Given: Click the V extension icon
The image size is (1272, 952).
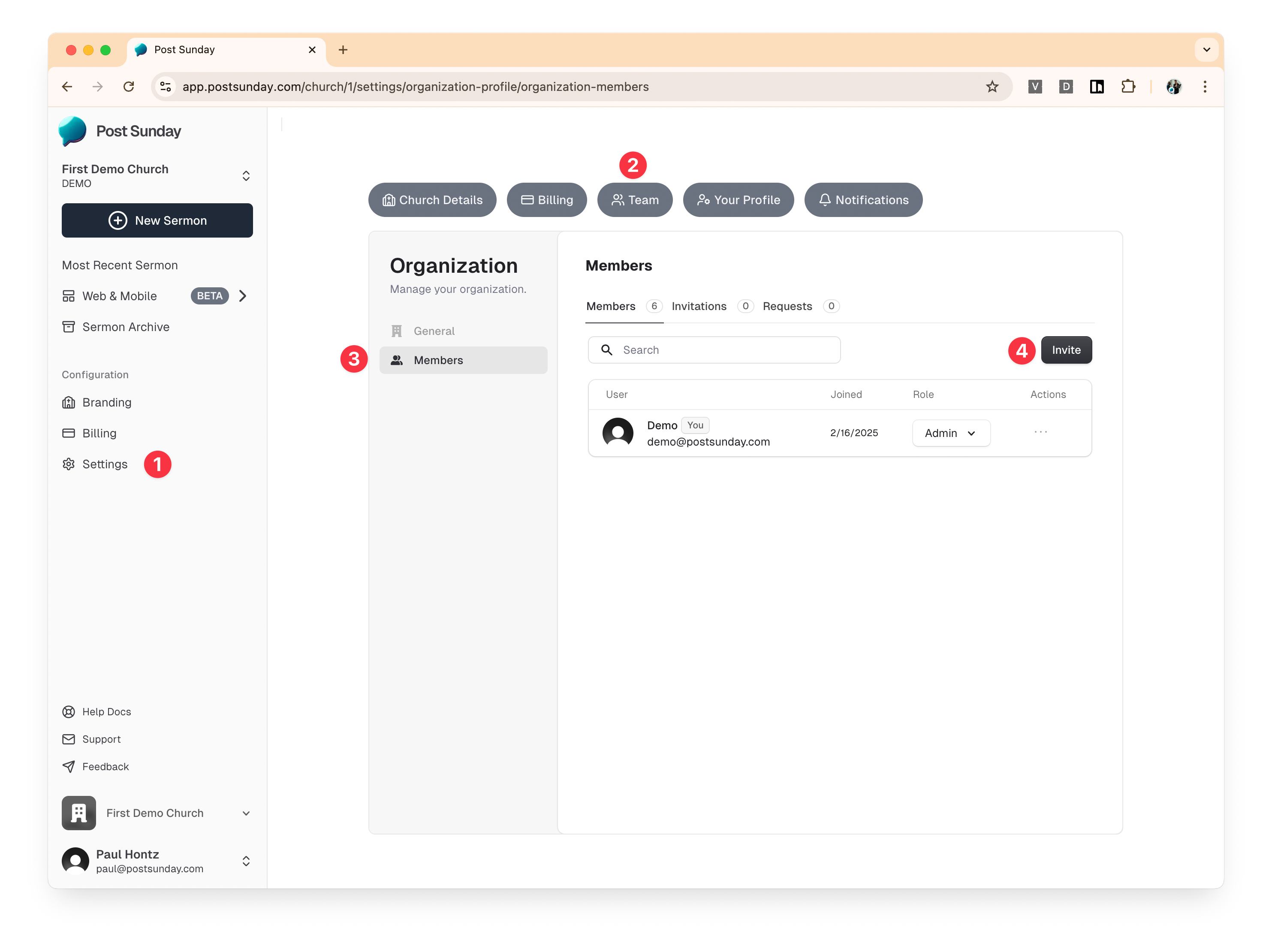Looking at the screenshot, I should click(x=1034, y=87).
